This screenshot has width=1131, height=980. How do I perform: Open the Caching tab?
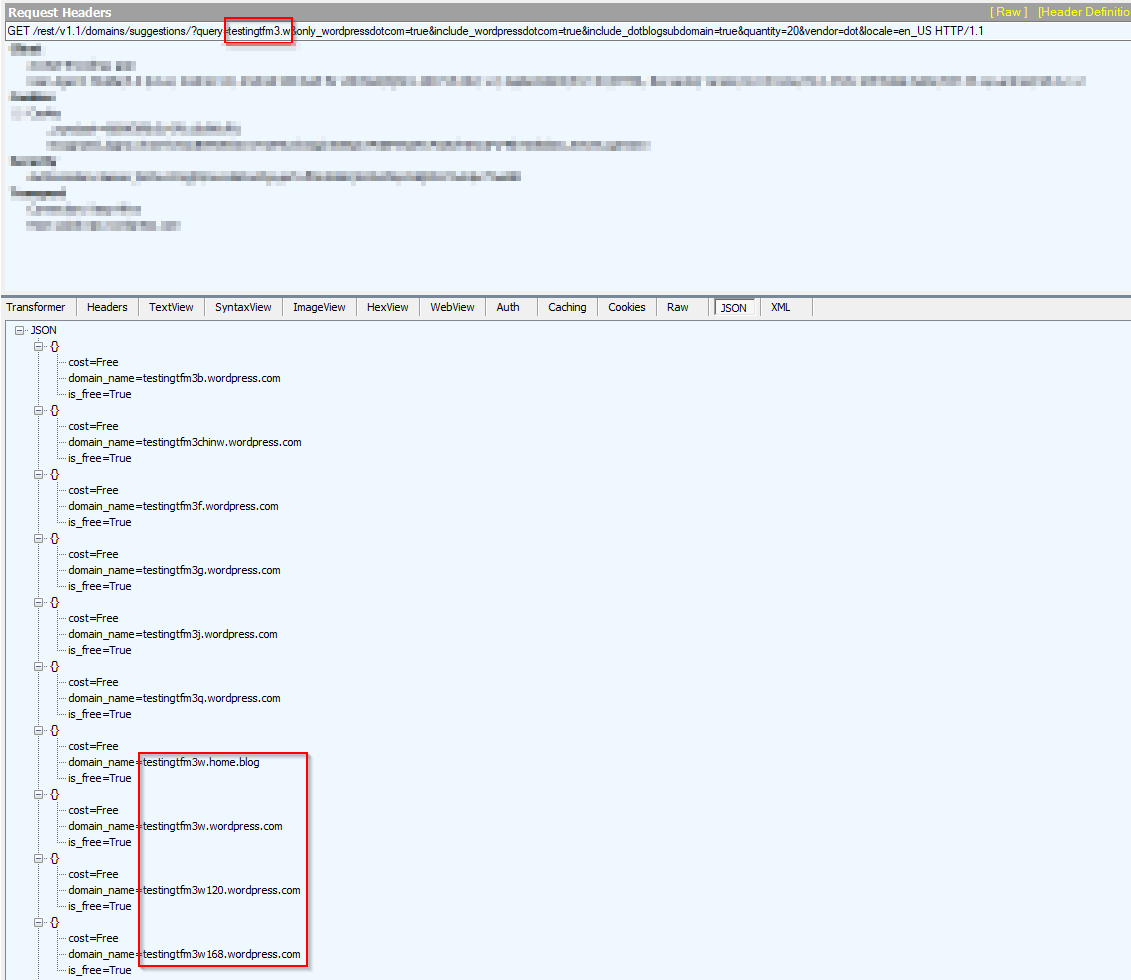pos(567,307)
